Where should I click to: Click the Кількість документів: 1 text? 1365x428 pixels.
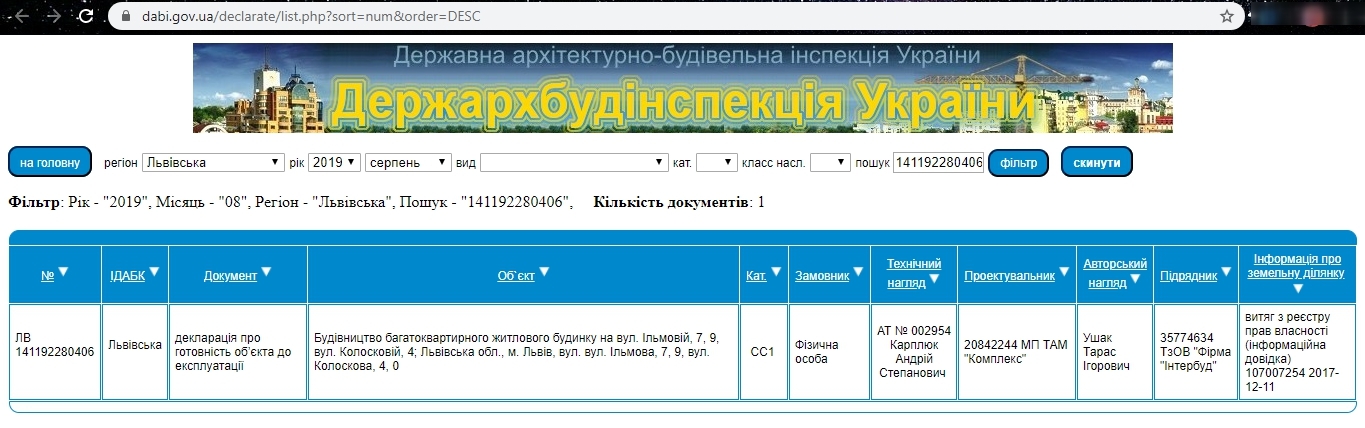tap(679, 202)
